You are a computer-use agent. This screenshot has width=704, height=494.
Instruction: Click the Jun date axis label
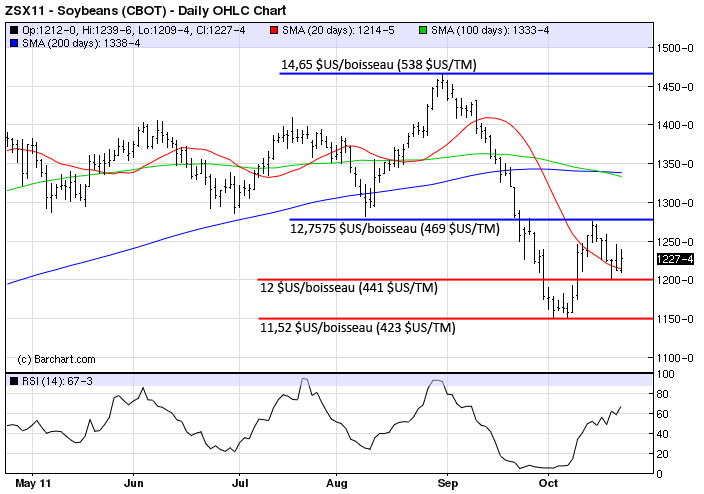tap(132, 482)
